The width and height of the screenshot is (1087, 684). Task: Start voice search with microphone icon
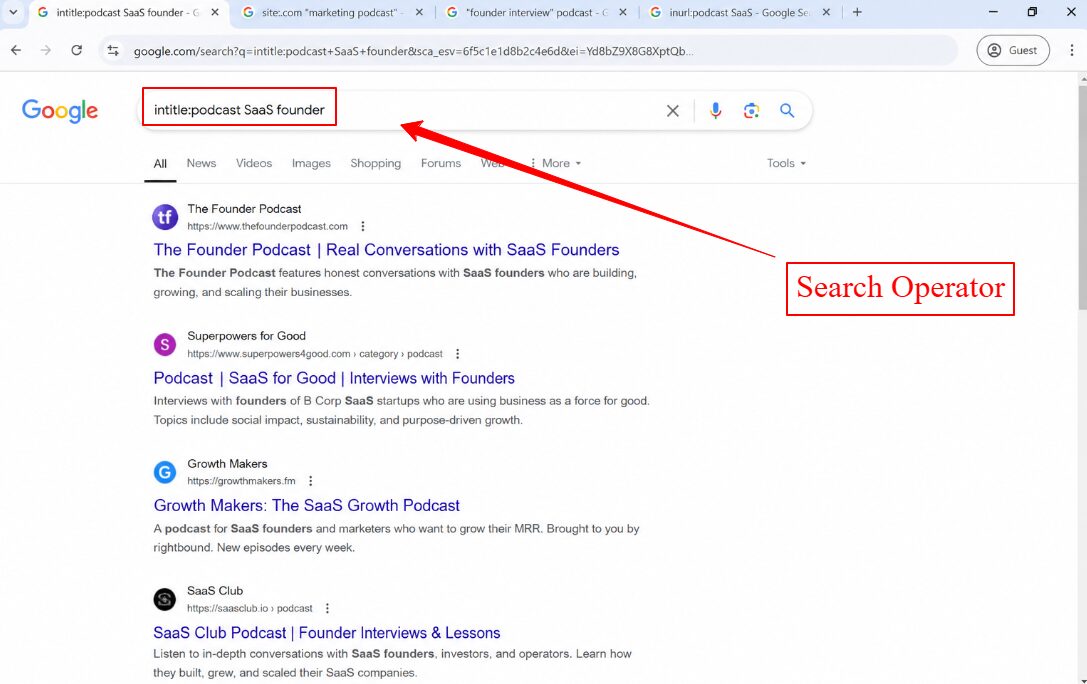[715, 111]
